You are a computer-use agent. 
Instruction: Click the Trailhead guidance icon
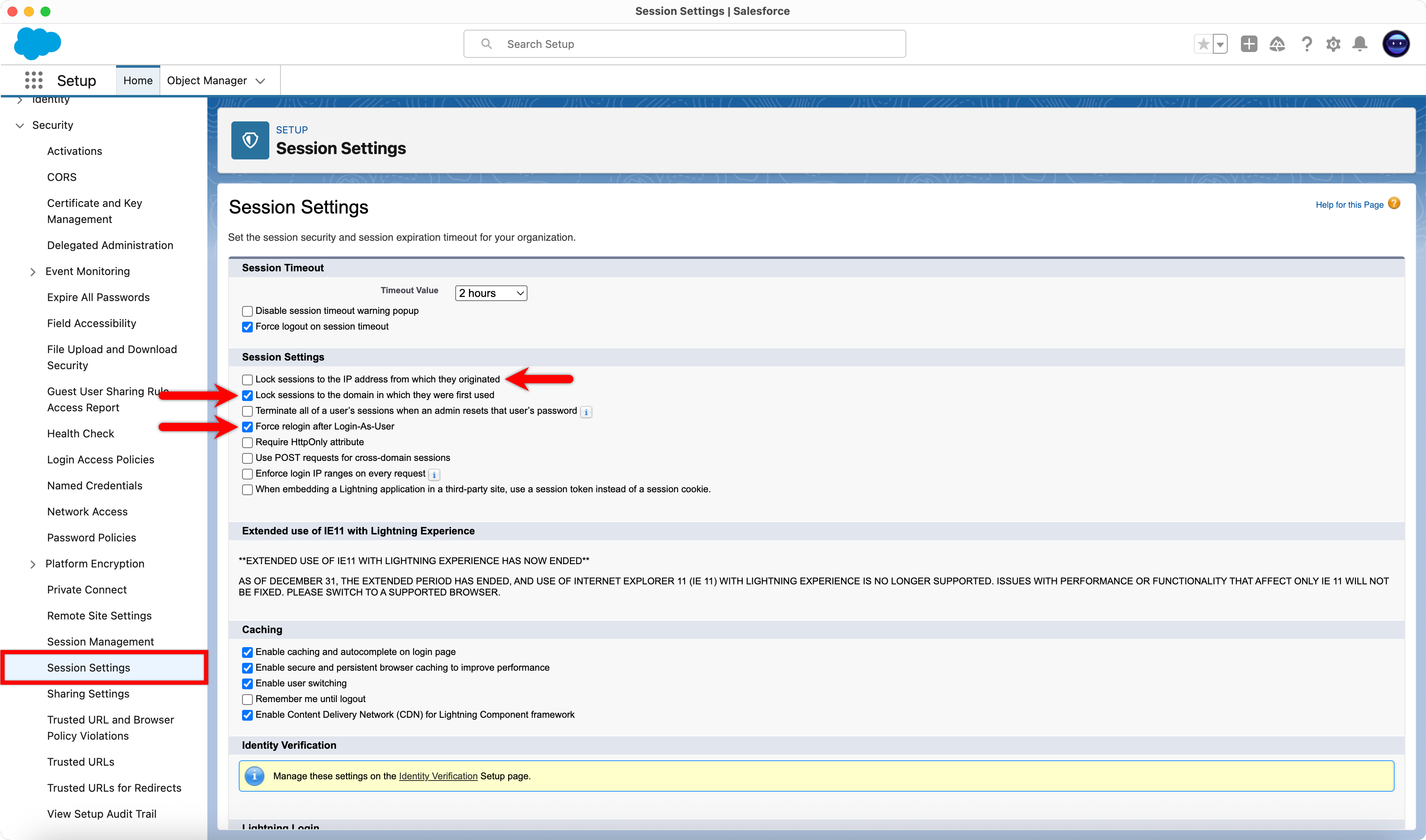[1277, 44]
